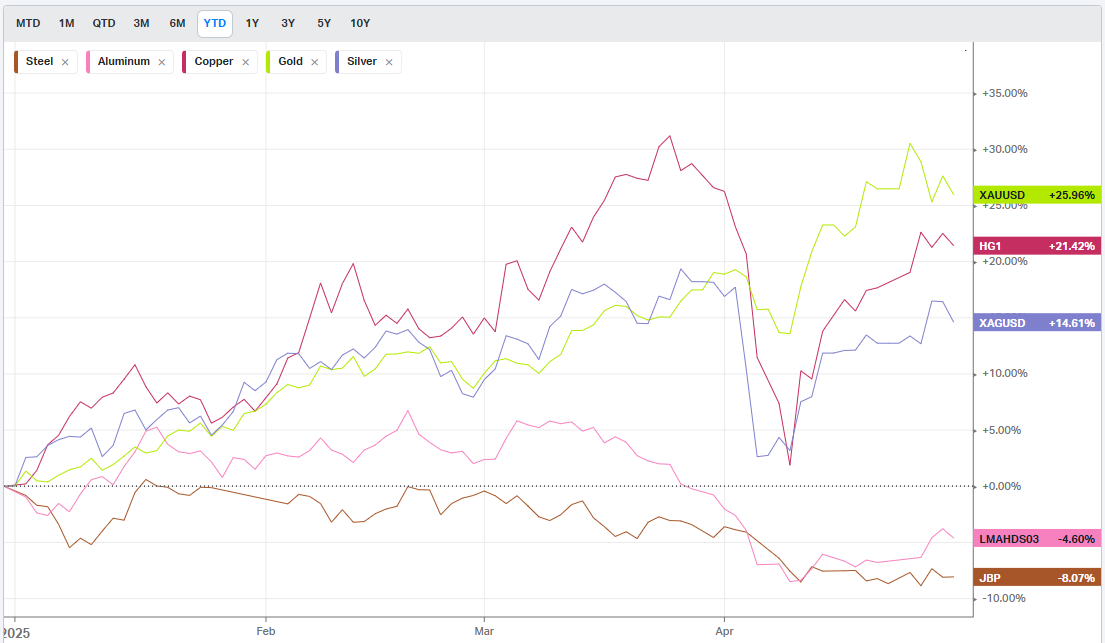Click the +5.00% y-axis label

pos(1001,430)
